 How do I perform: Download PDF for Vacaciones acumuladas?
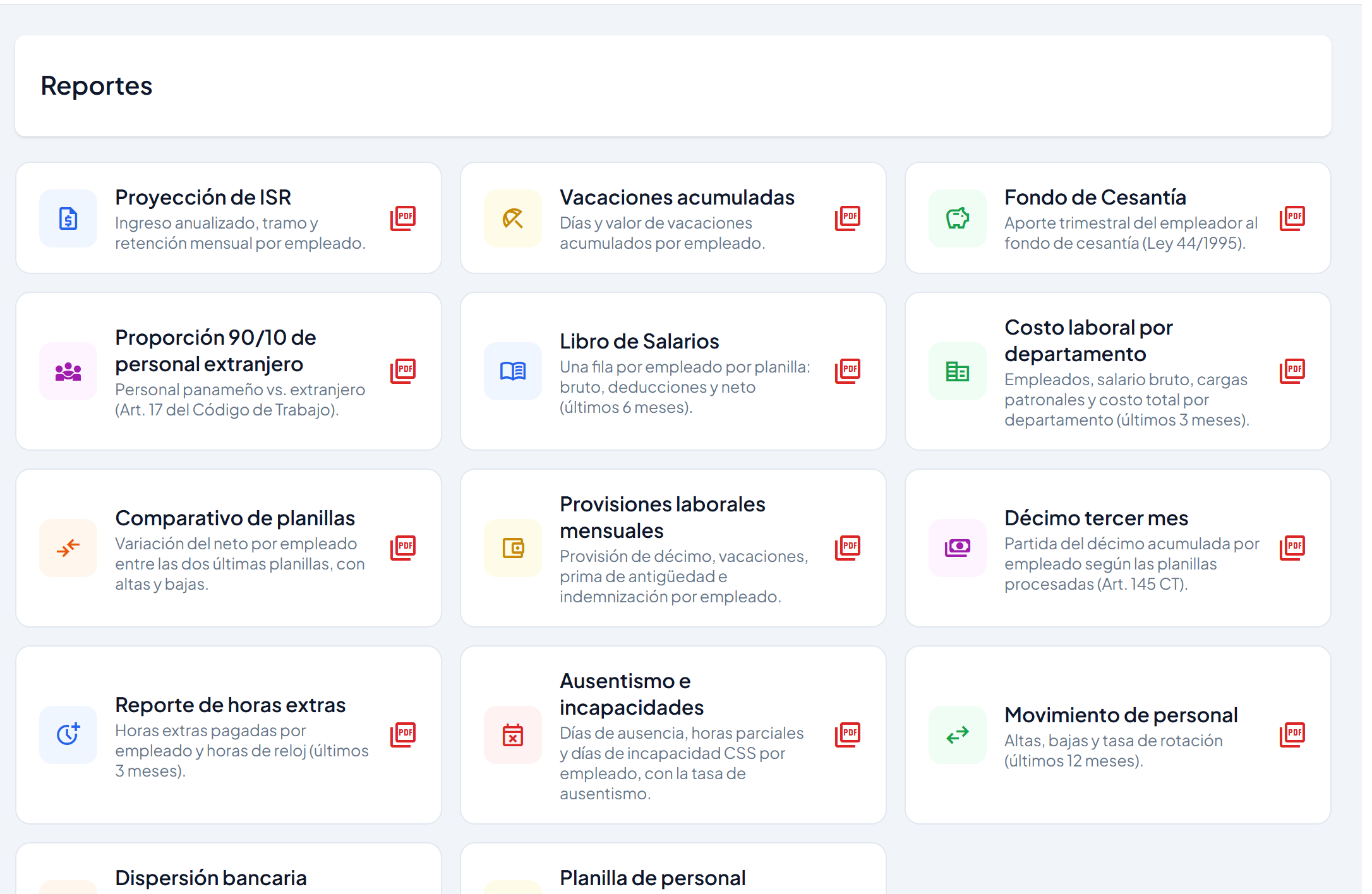[x=848, y=218]
